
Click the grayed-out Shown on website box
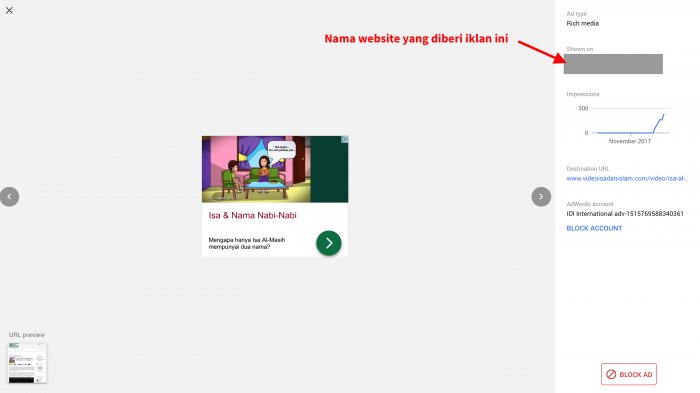[613, 64]
